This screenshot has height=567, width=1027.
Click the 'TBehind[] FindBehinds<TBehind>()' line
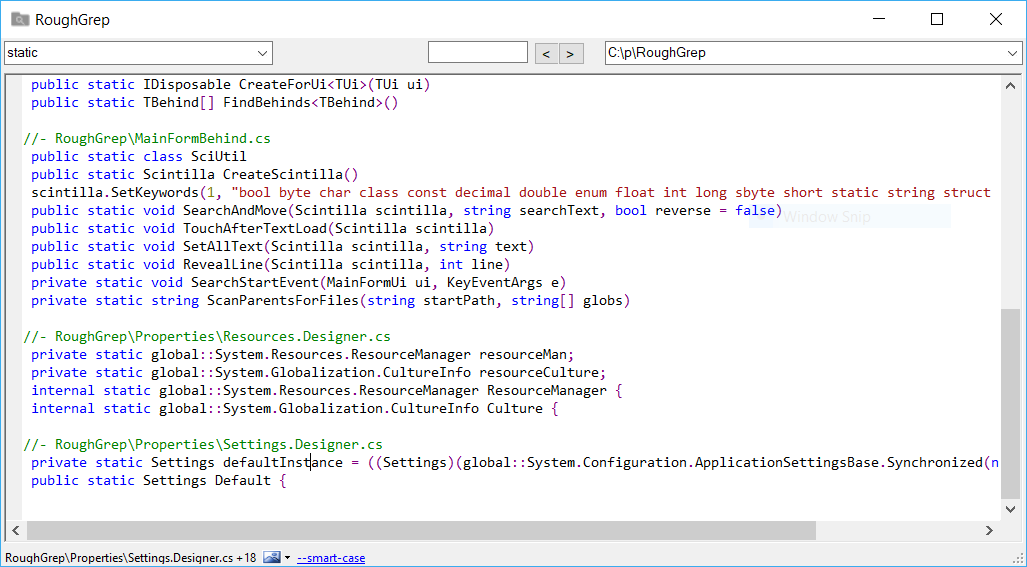215,102
